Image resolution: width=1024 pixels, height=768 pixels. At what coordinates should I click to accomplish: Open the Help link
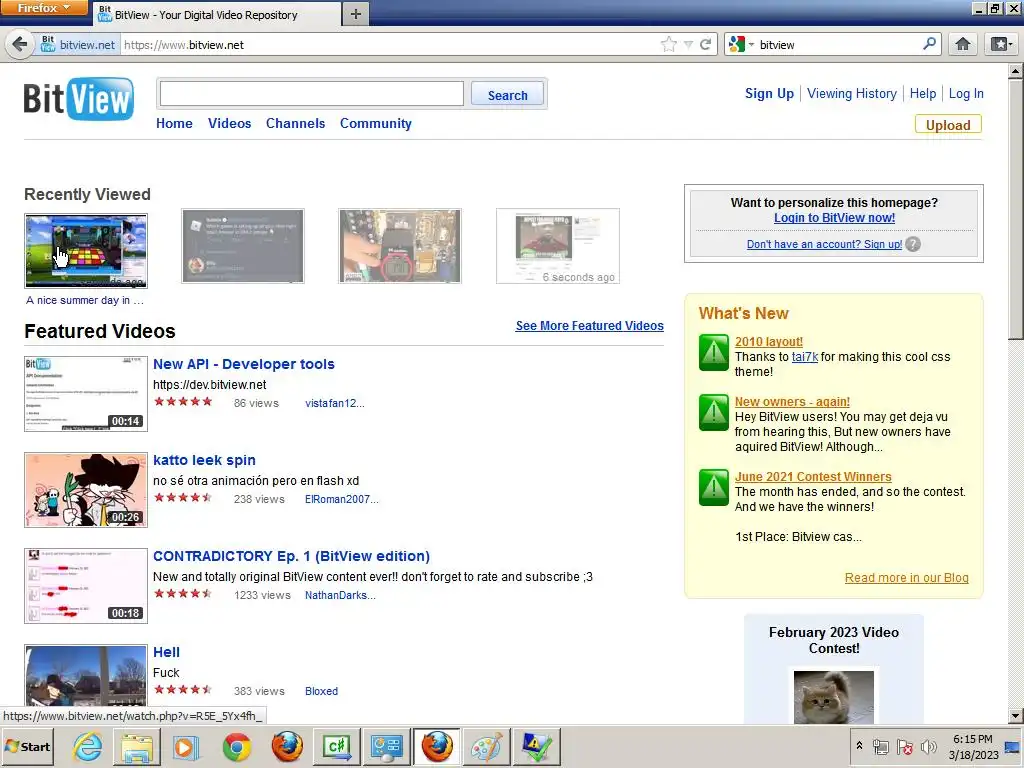pos(923,93)
